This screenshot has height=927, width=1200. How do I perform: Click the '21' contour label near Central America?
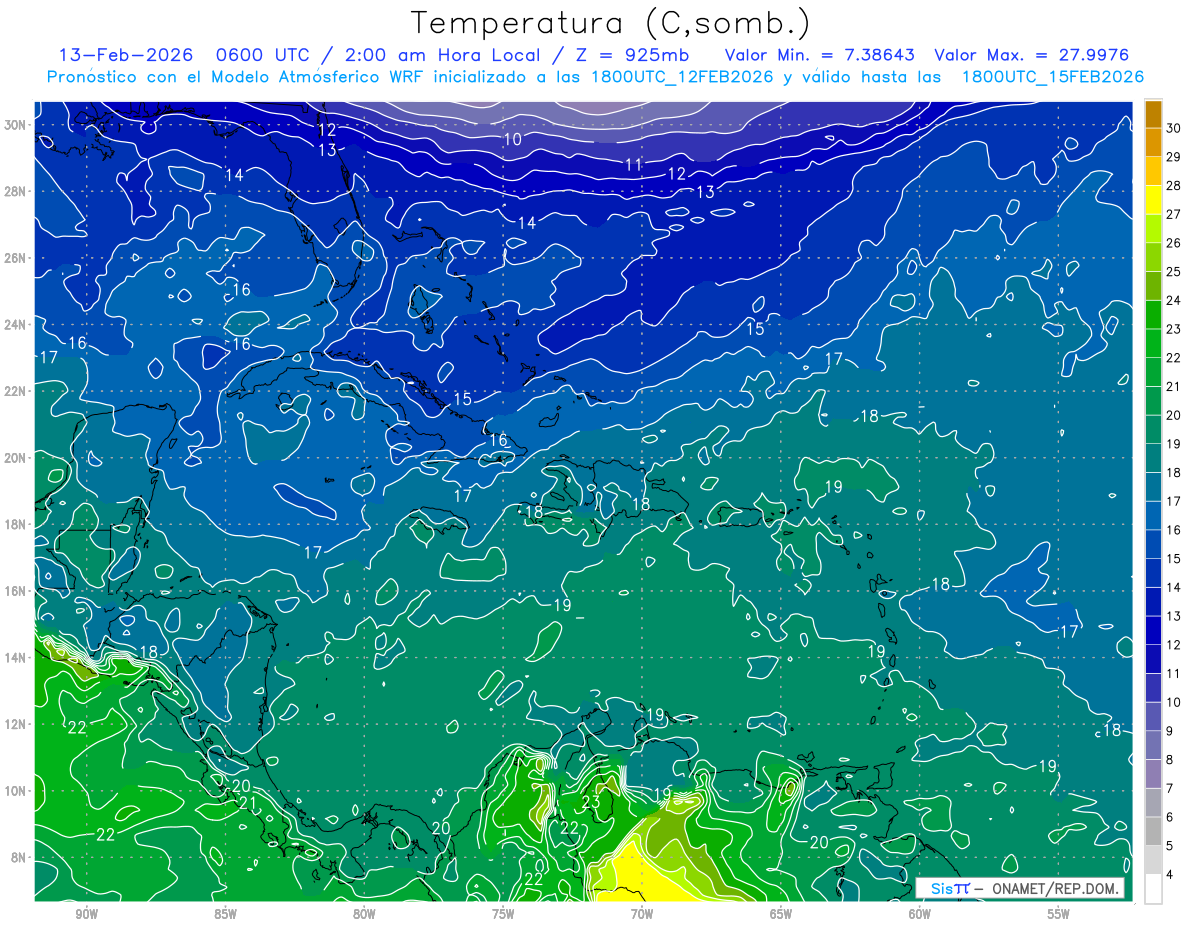click(x=249, y=803)
